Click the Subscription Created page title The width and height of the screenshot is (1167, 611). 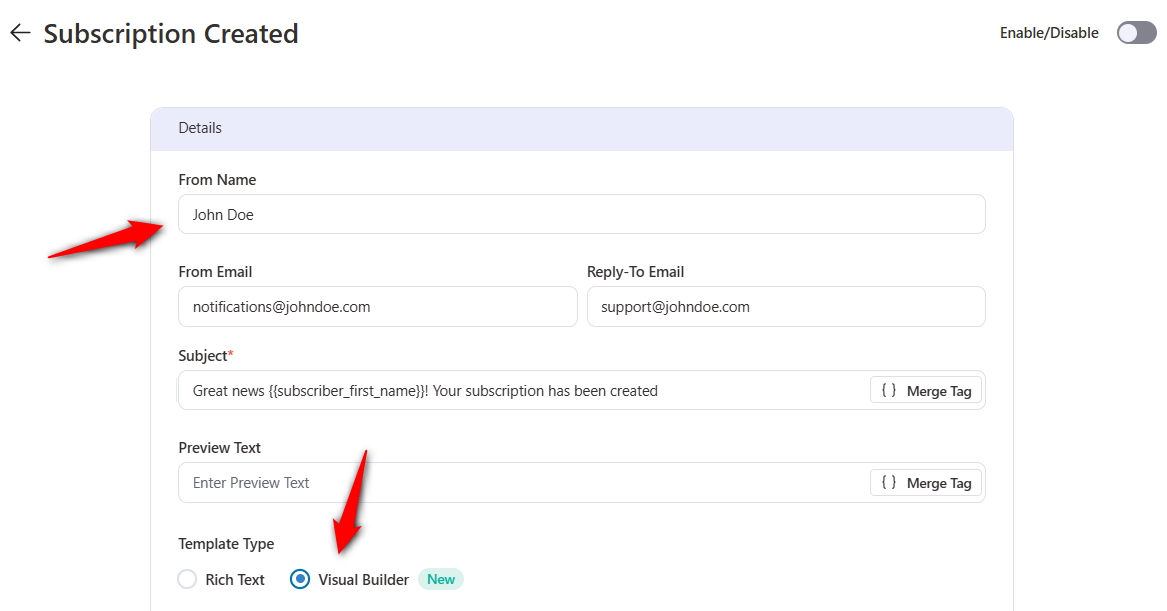click(171, 33)
